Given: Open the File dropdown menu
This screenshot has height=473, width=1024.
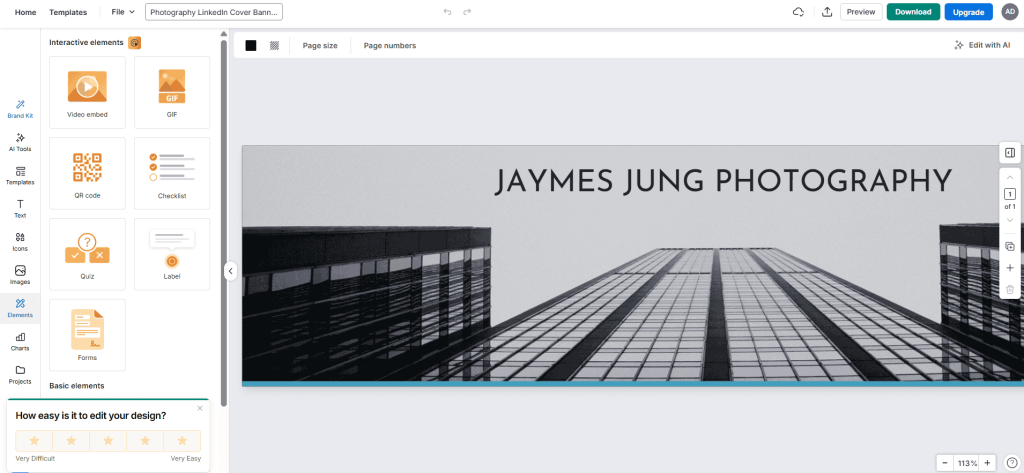Looking at the screenshot, I should pyautogui.click(x=123, y=12).
